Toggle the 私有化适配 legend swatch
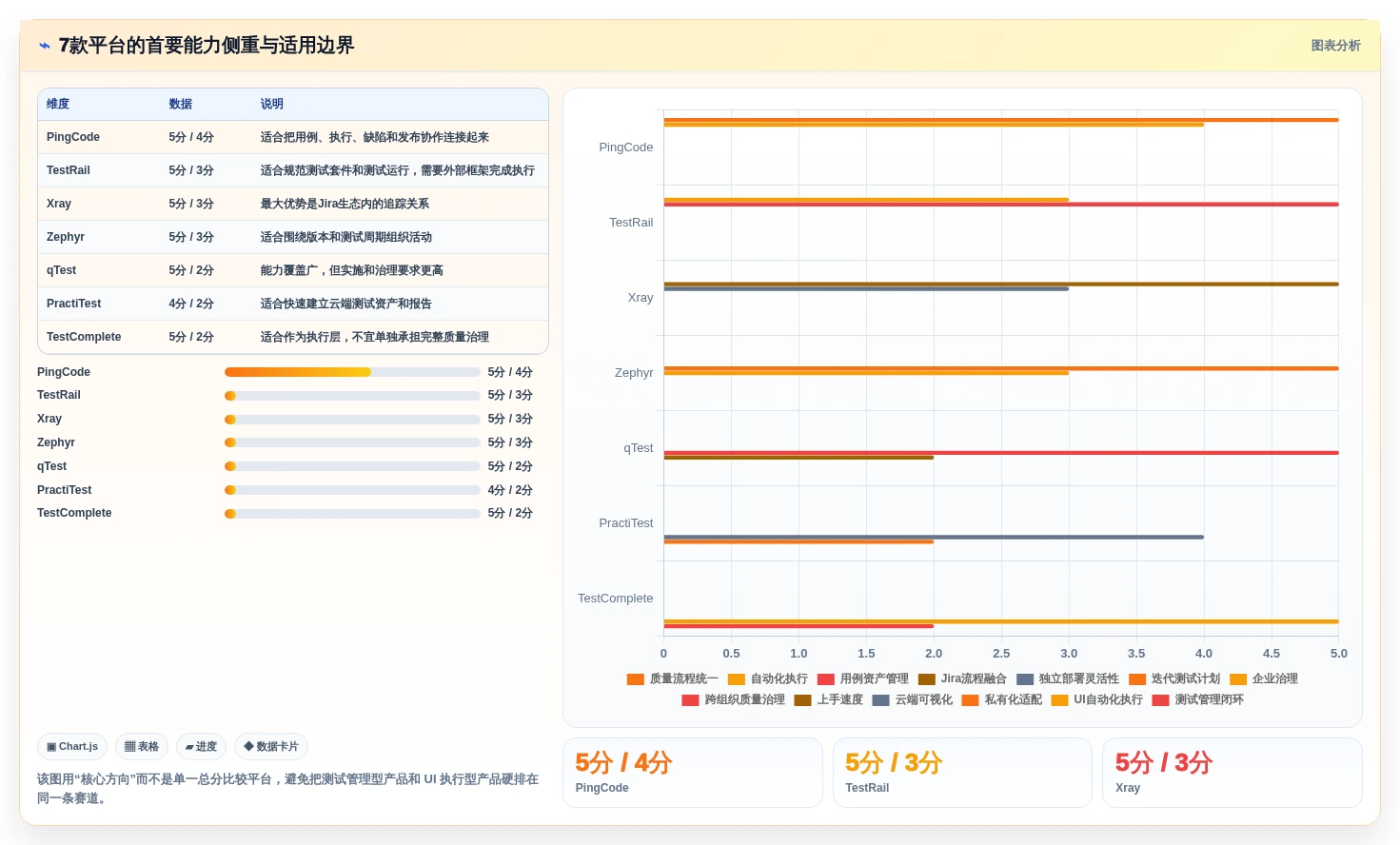1400x845 pixels. (971, 700)
